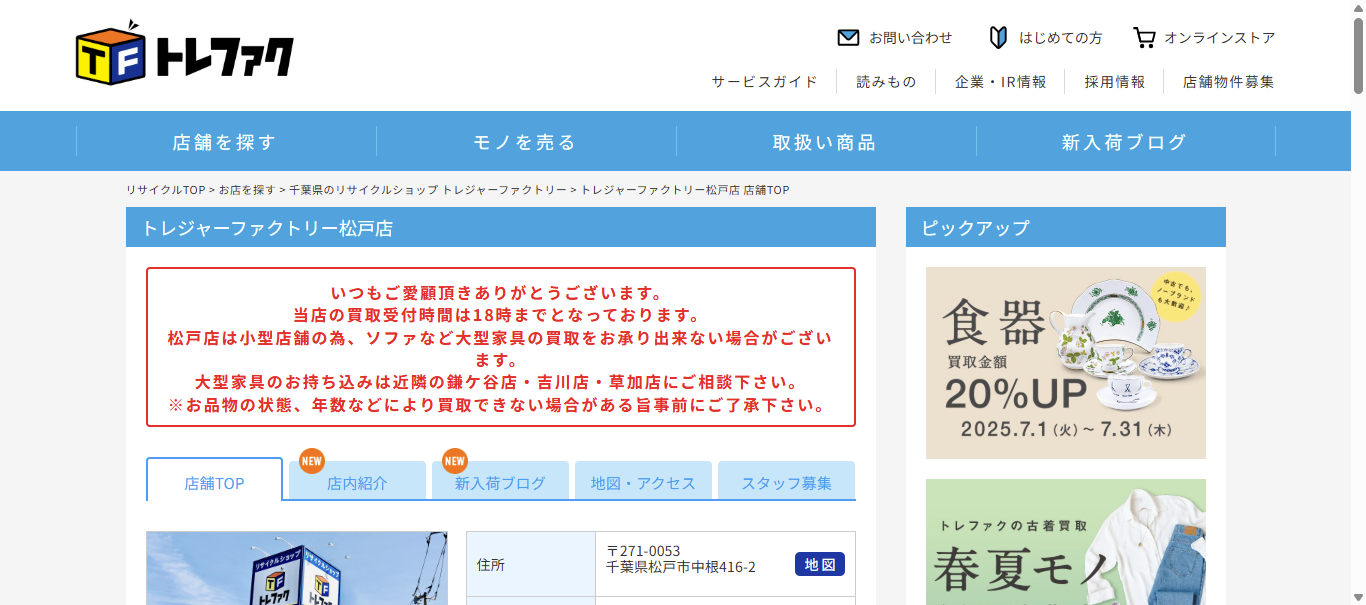Open 読みもの link in header
Screen dimensions: 1366x605
pos(886,82)
